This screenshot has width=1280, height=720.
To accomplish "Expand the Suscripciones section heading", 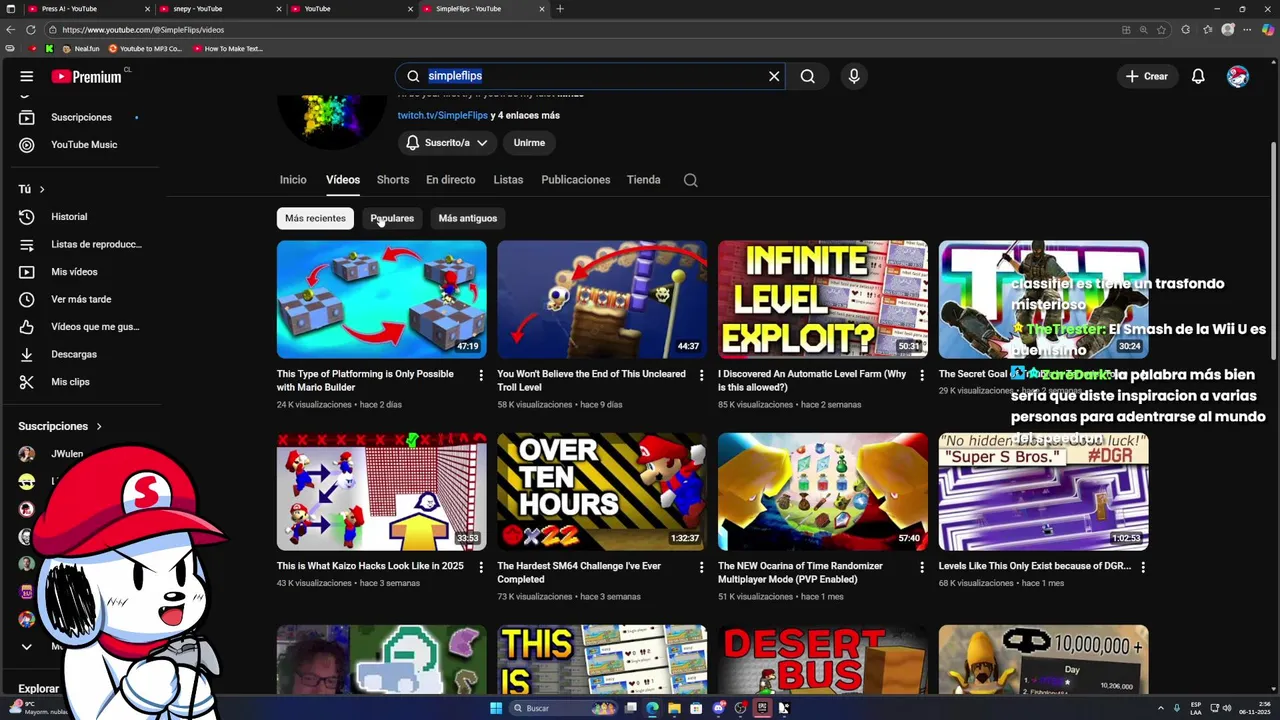I will [60, 426].
